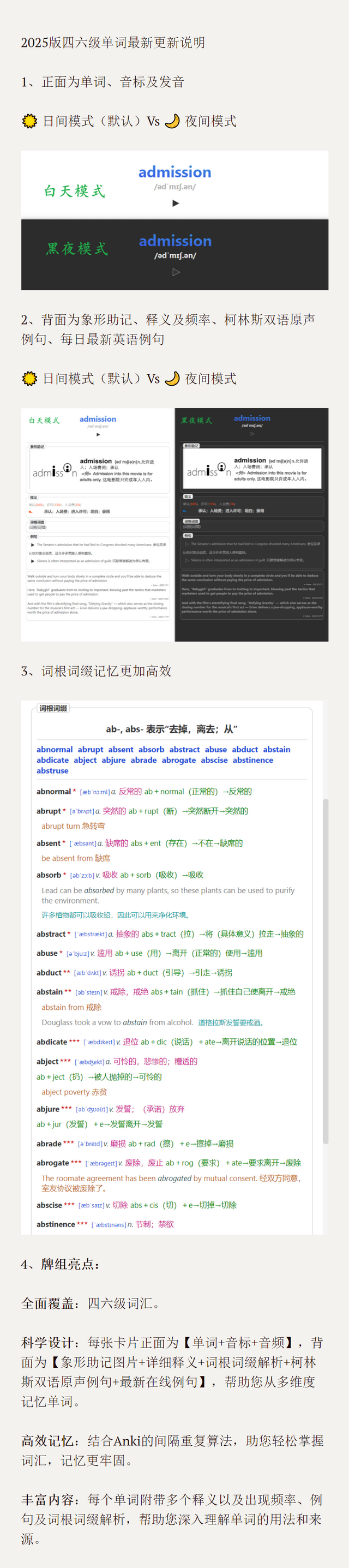This screenshot has height=1568, width=349.
Task: Click the moon icon under heading 1、正面为单词
Action: tap(172, 121)
